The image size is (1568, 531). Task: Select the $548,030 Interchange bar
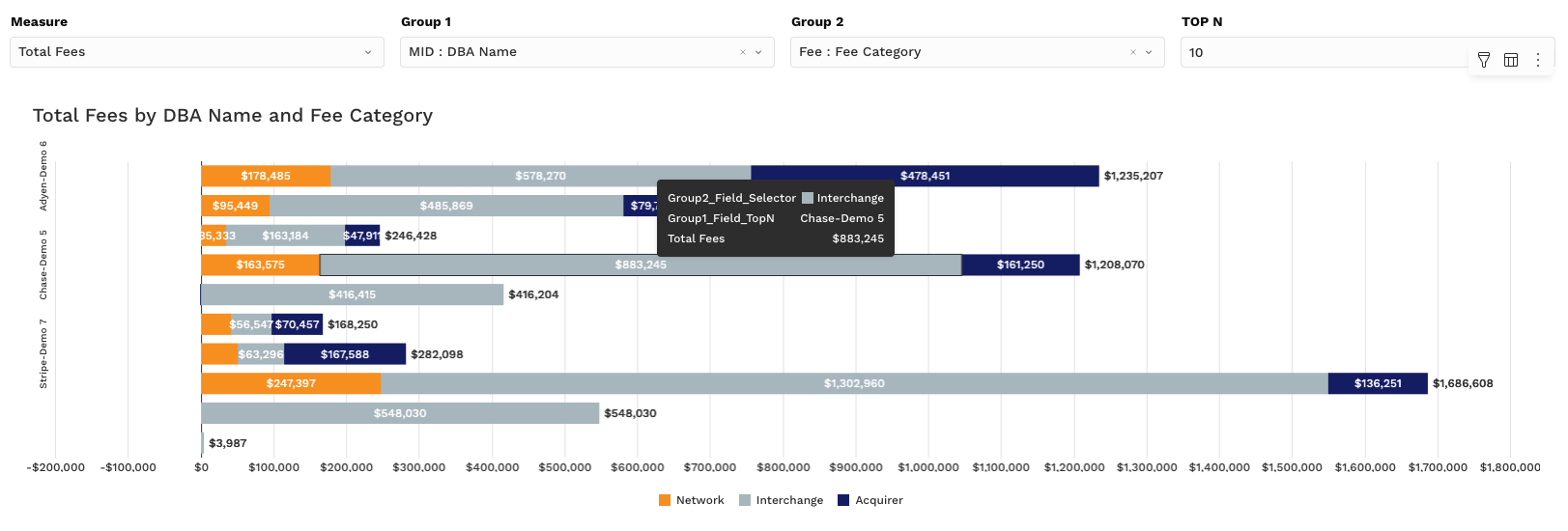coord(400,413)
